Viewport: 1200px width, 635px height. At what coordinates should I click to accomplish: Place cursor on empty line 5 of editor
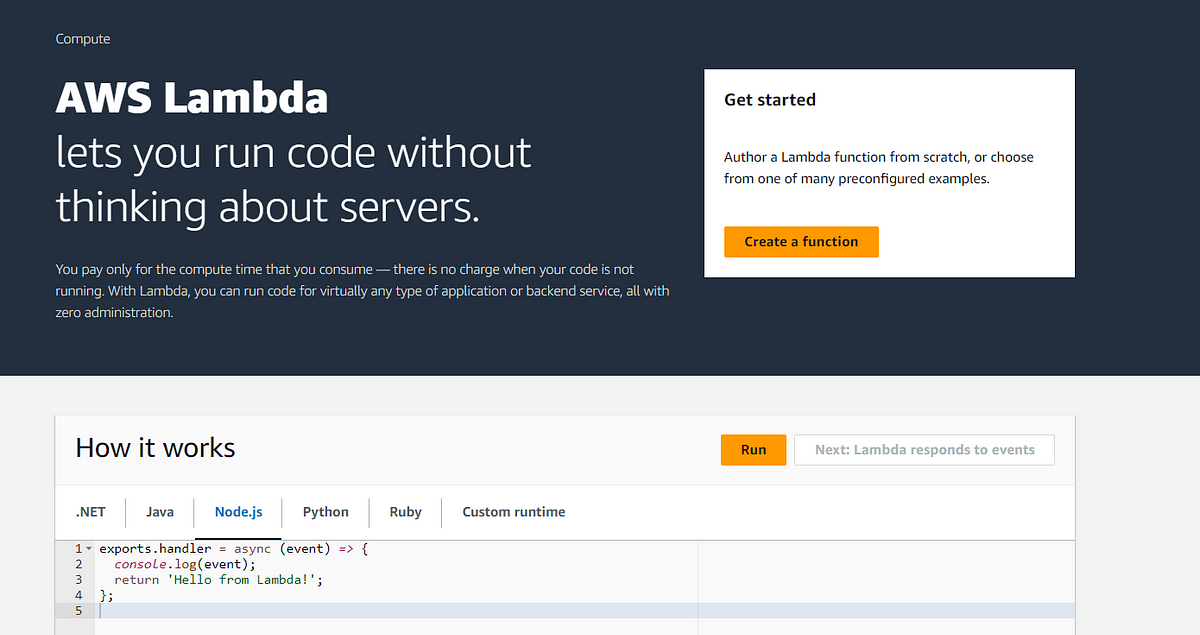click(585, 610)
